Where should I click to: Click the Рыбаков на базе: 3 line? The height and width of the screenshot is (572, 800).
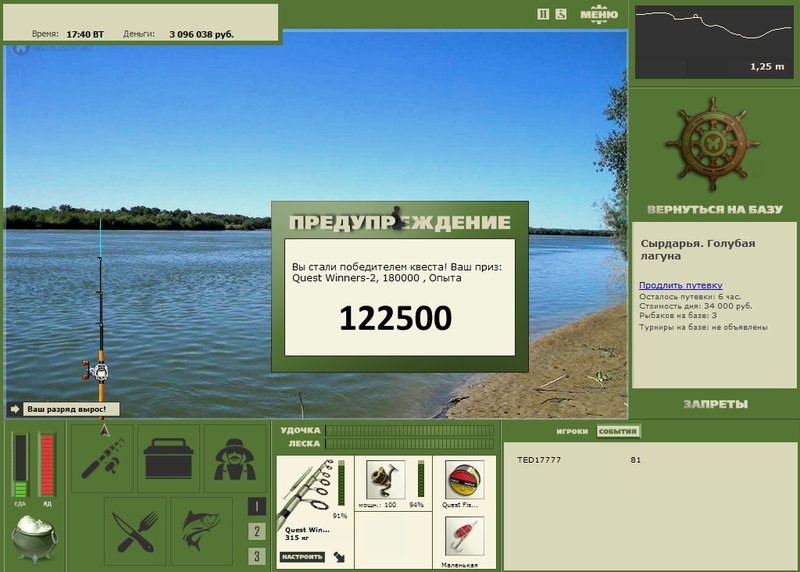click(678, 316)
